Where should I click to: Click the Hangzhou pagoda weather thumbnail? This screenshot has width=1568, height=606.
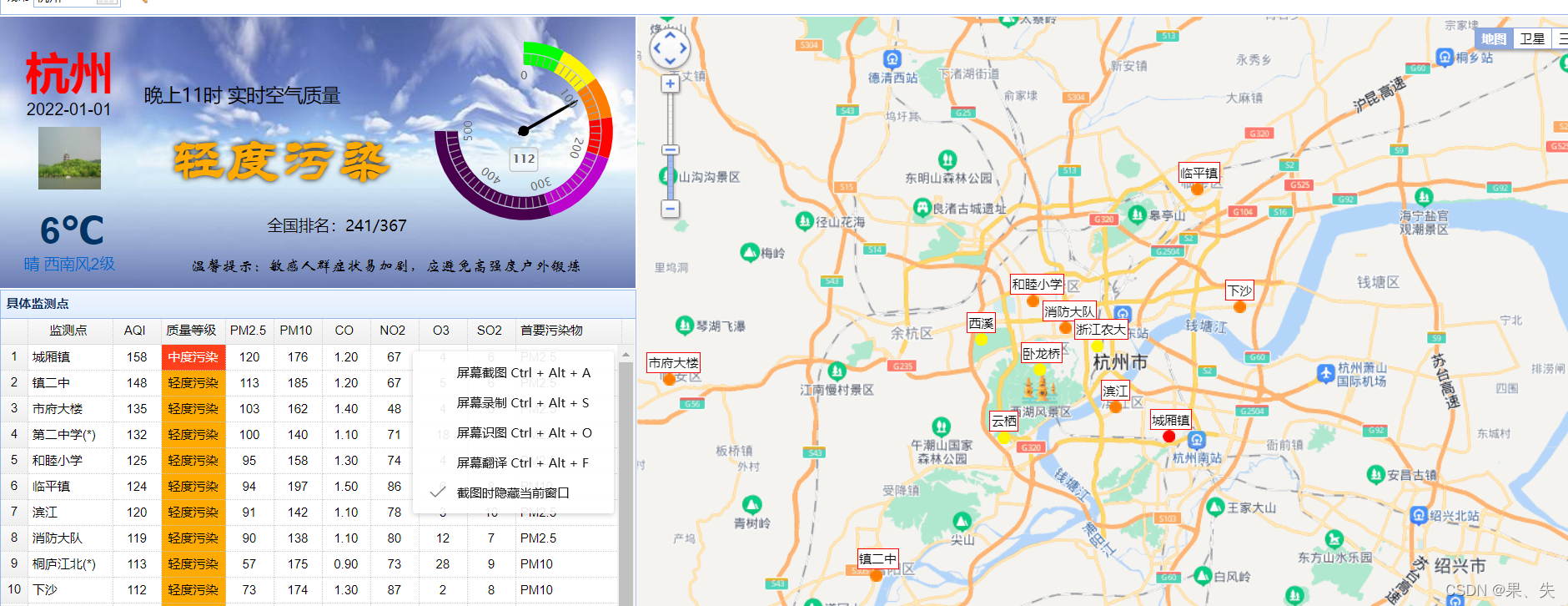pyautogui.click(x=69, y=158)
